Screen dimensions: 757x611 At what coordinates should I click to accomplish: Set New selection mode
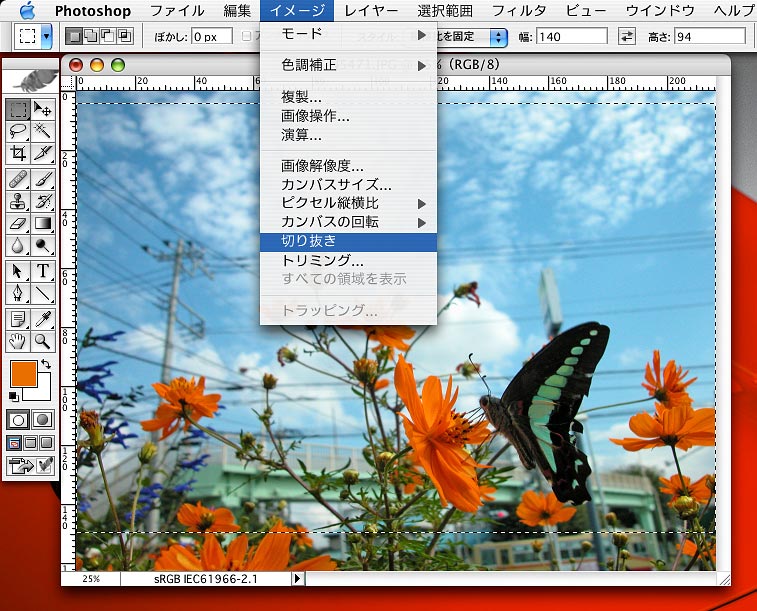[x=73, y=36]
